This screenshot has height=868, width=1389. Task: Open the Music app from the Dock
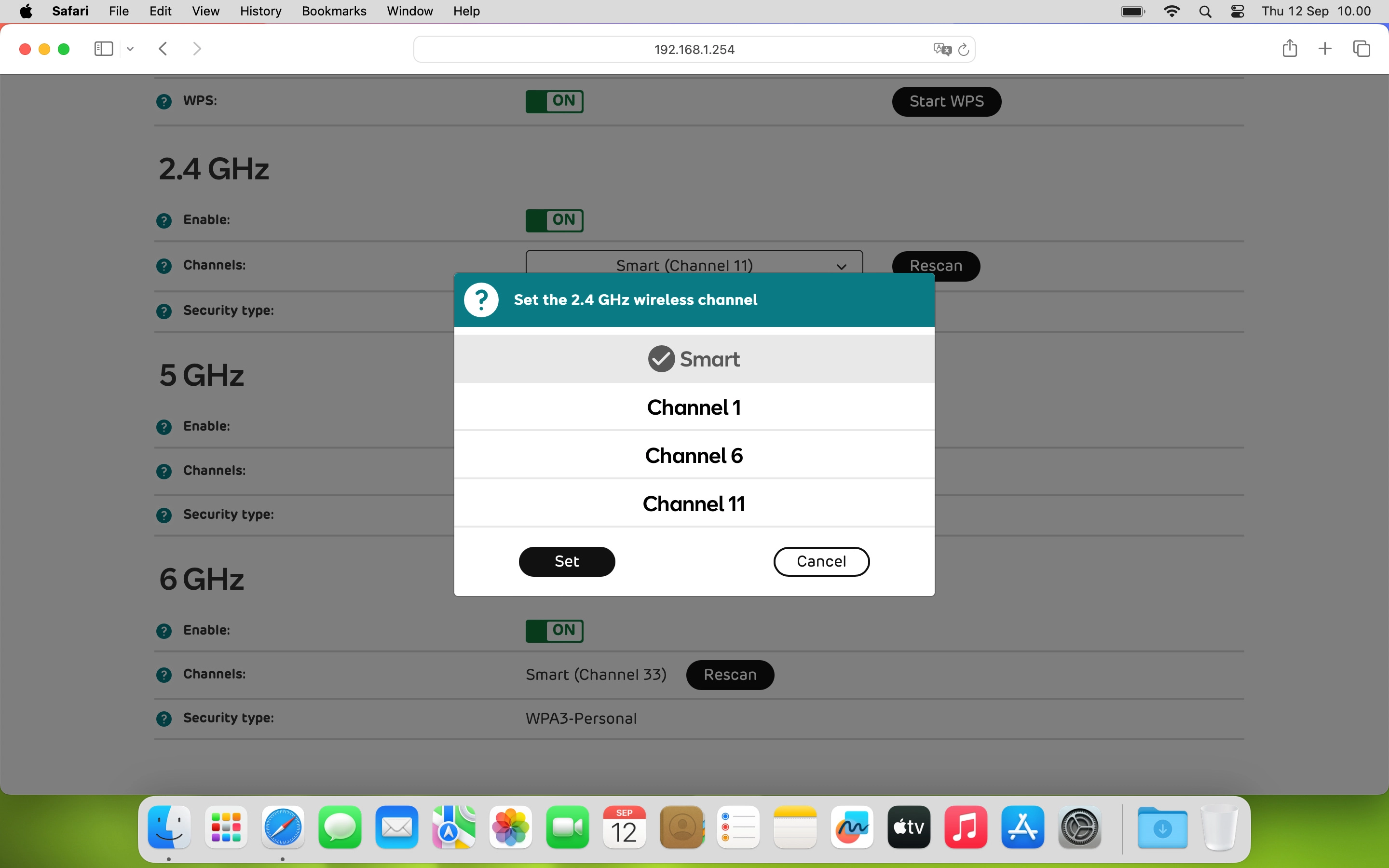(x=966, y=827)
